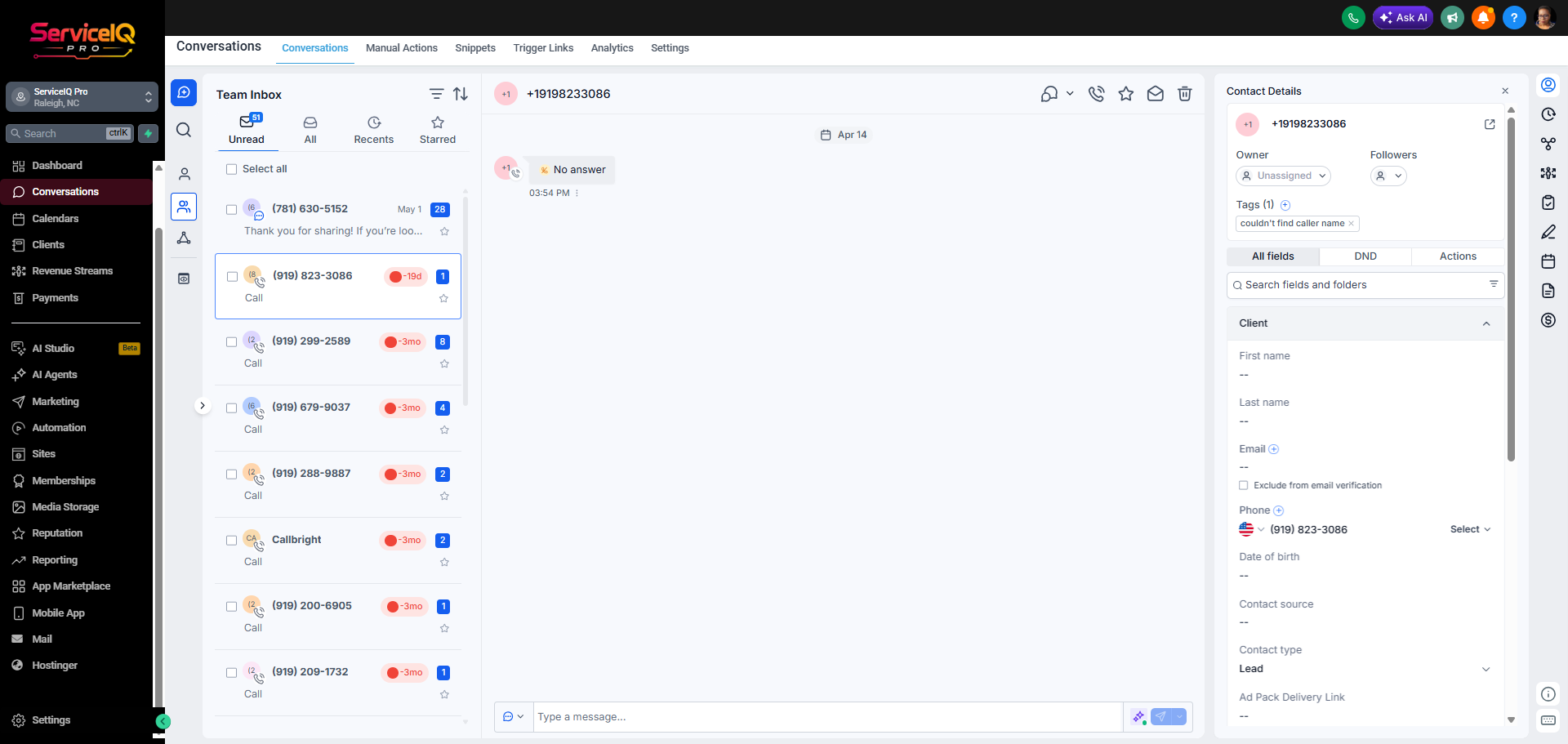Open the message channel type dropdown
The height and width of the screenshot is (744, 1568).
click(x=513, y=716)
